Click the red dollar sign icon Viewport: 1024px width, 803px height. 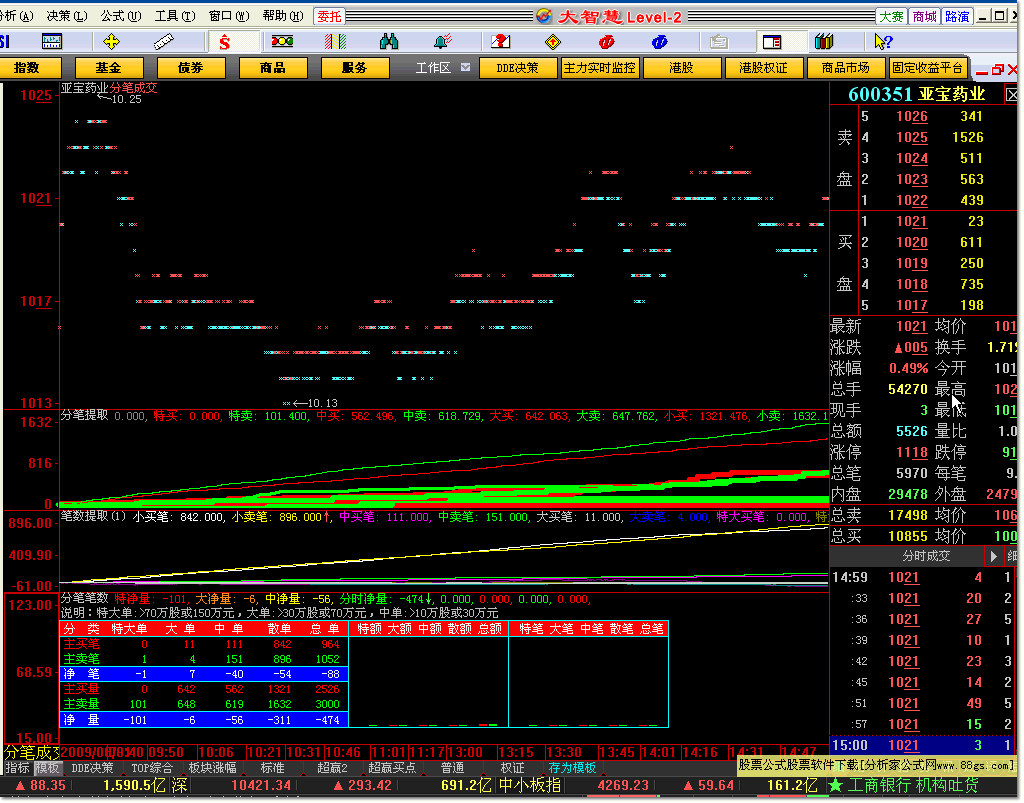click(x=225, y=42)
